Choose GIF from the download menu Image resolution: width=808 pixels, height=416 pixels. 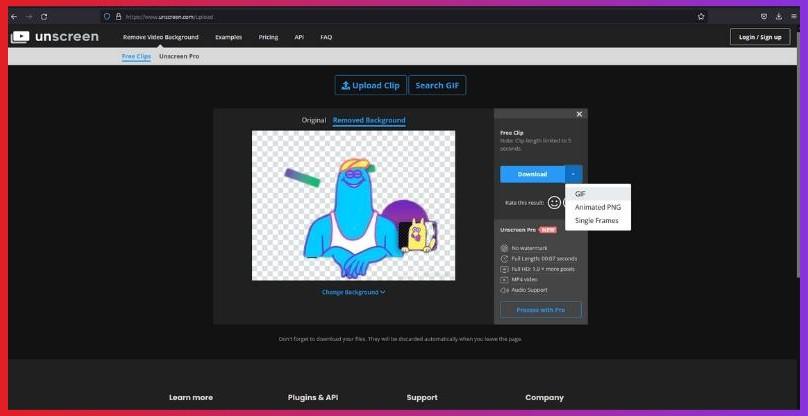click(581, 194)
